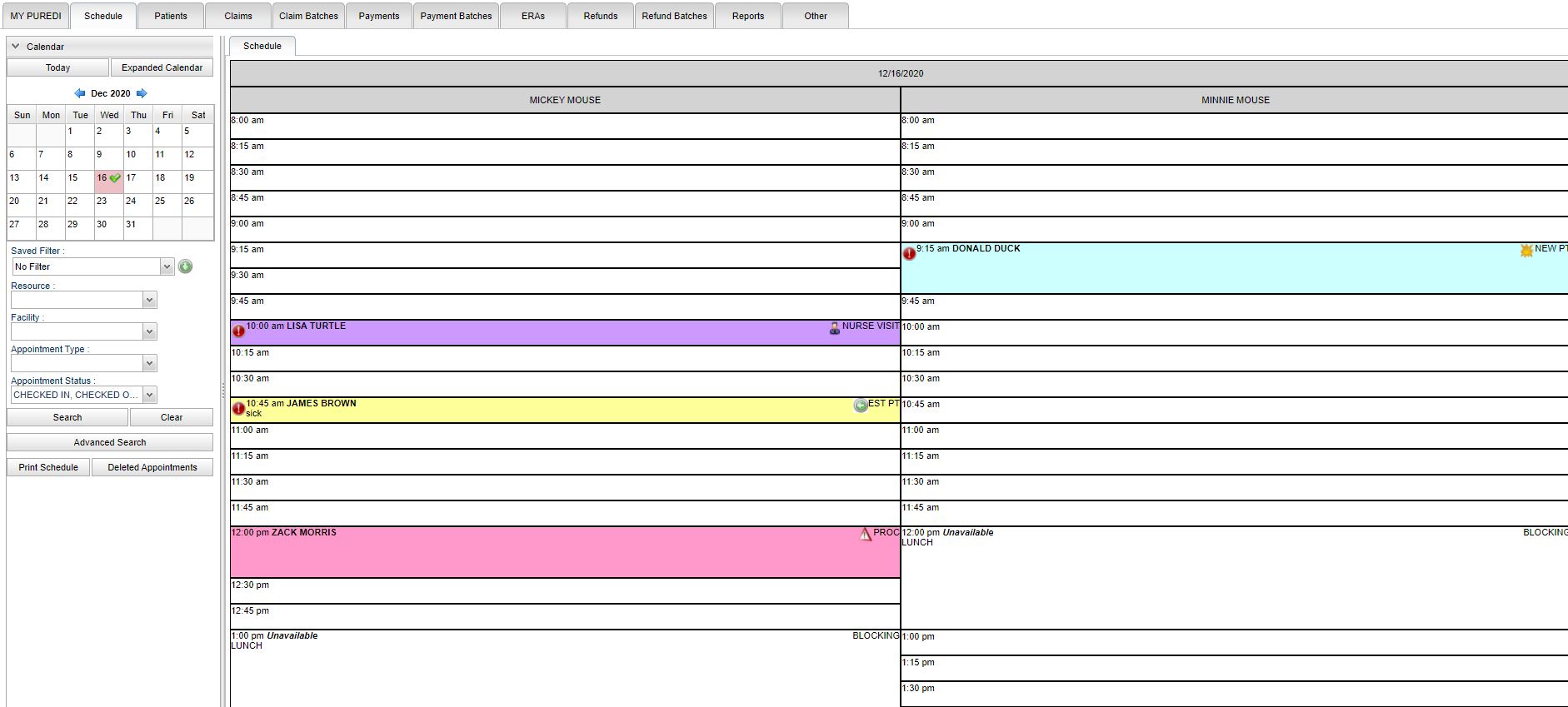Open the Other tab
The height and width of the screenshot is (707, 1568).
point(816,16)
